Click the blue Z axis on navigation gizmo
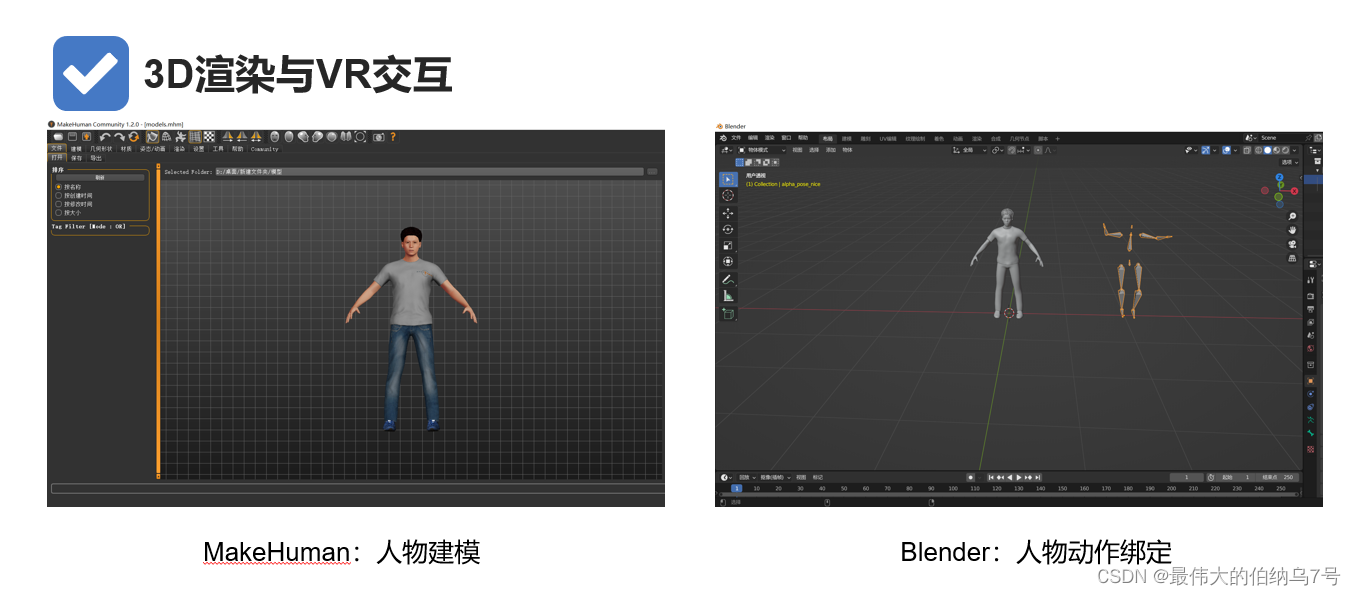This screenshot has height=595, width=1356. pyautogui.click(x=1279, y=177)
